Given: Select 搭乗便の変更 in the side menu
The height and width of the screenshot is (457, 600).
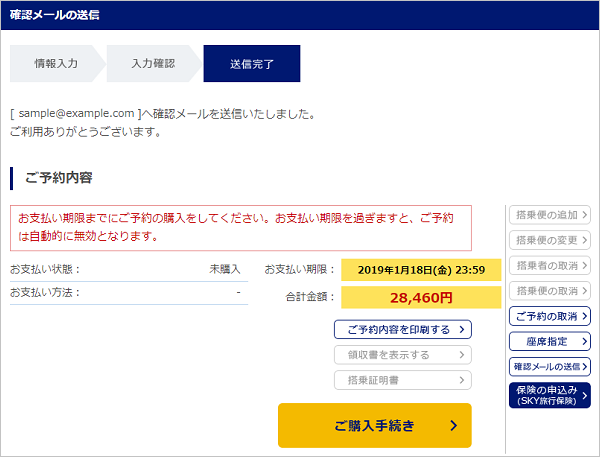Looking at the screenshot, I should click(549, 240).
